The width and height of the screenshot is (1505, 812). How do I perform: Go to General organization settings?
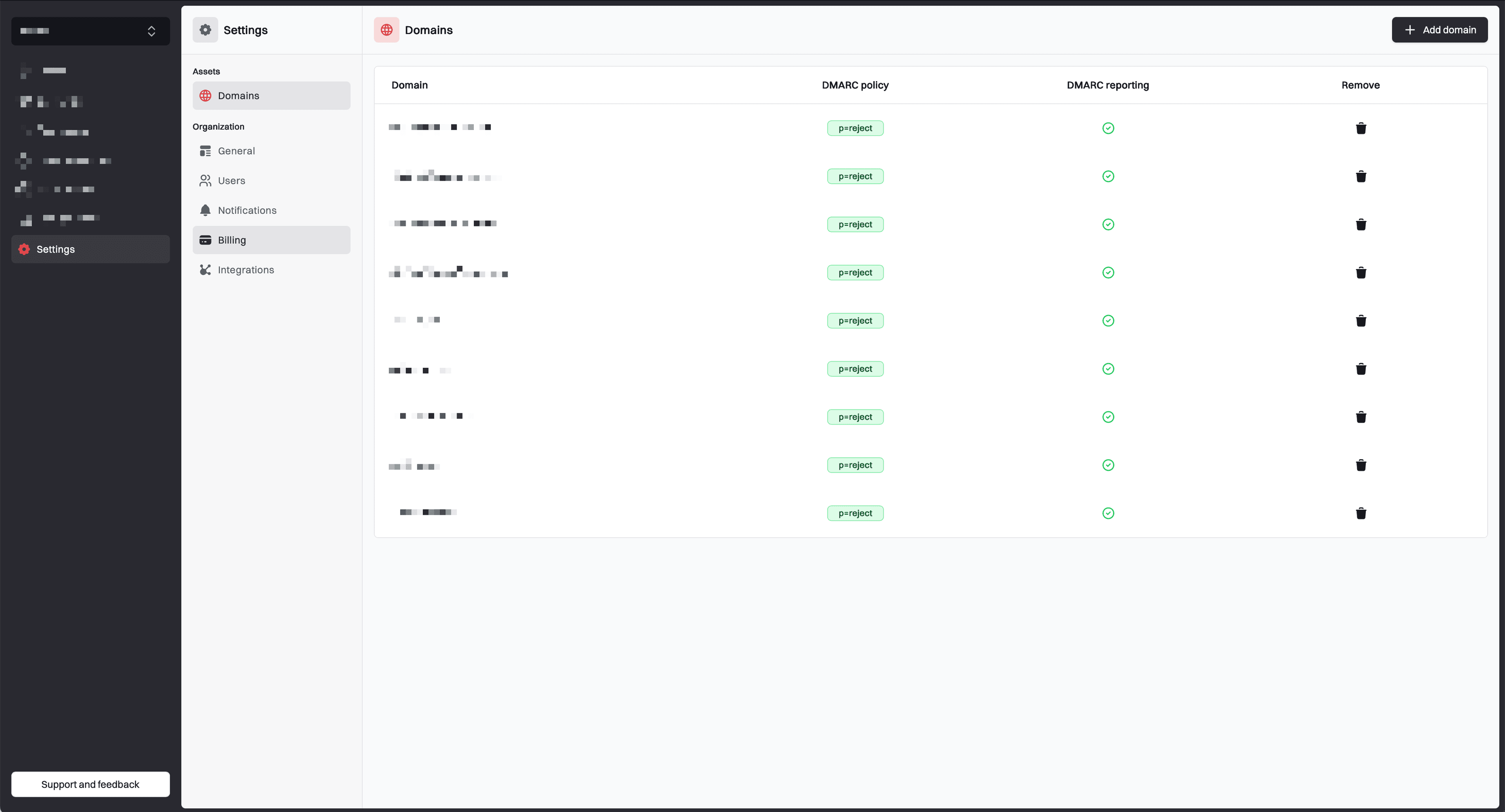click(271, 151)
